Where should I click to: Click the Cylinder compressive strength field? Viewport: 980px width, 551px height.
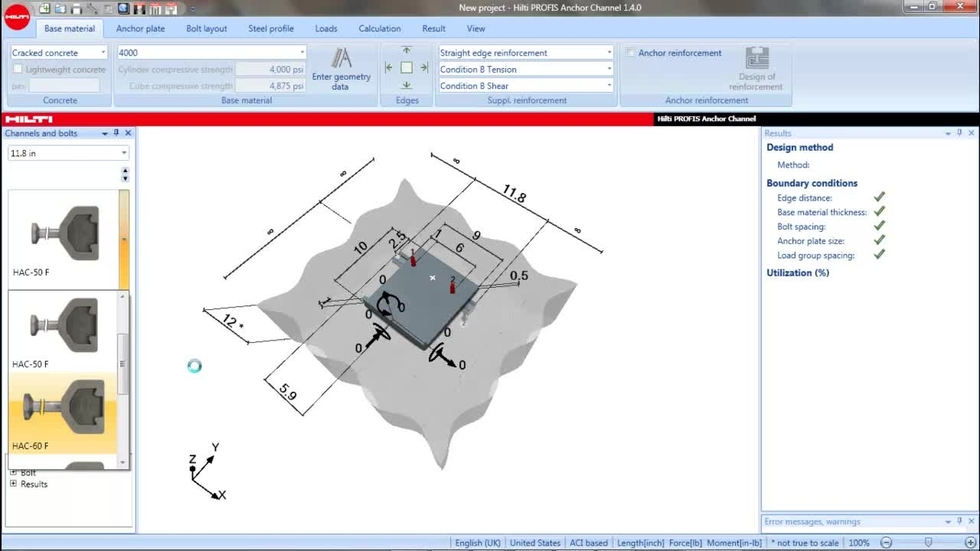point(270,69)
